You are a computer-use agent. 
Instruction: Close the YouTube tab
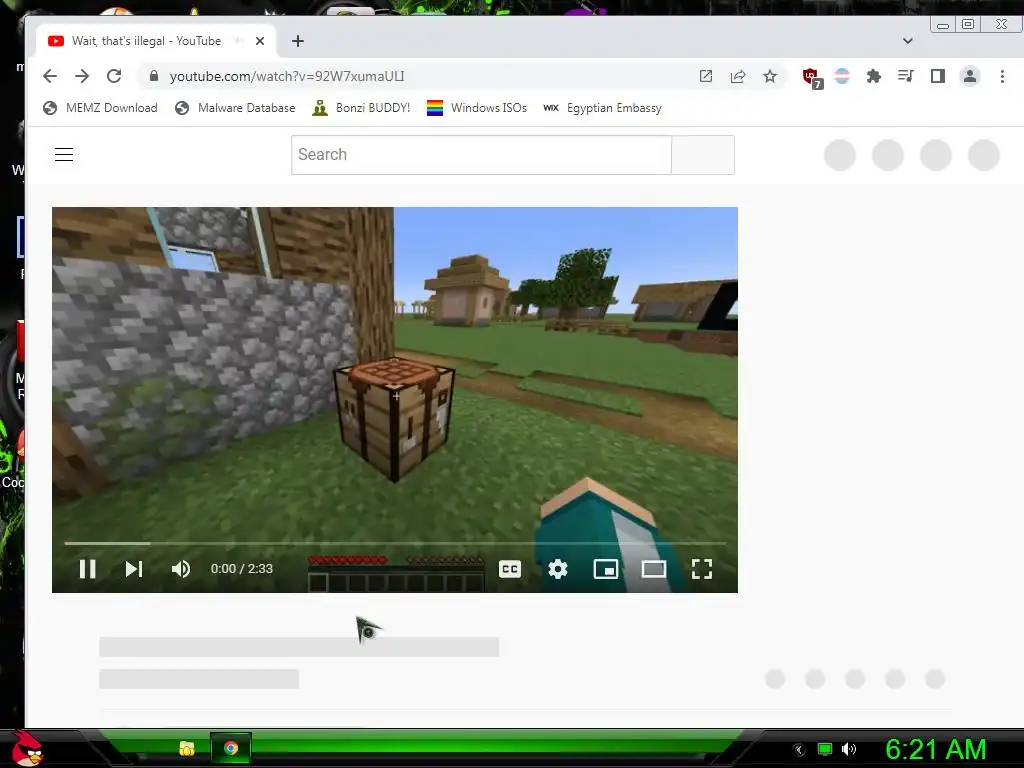click(x=260, y=41)
